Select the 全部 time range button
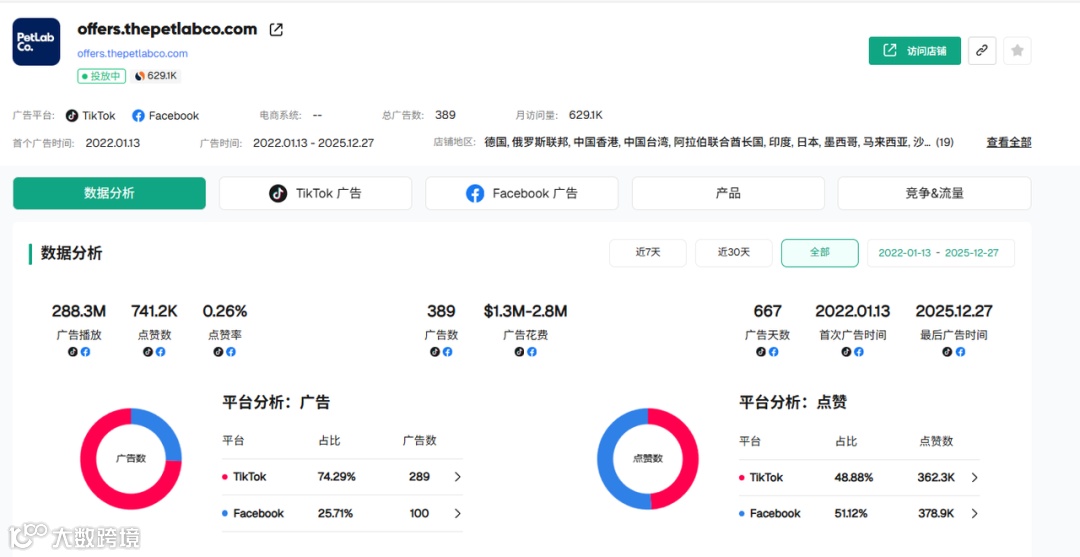Image resolution: width=1080 pixels, height=557 pixels. point(820,253)
